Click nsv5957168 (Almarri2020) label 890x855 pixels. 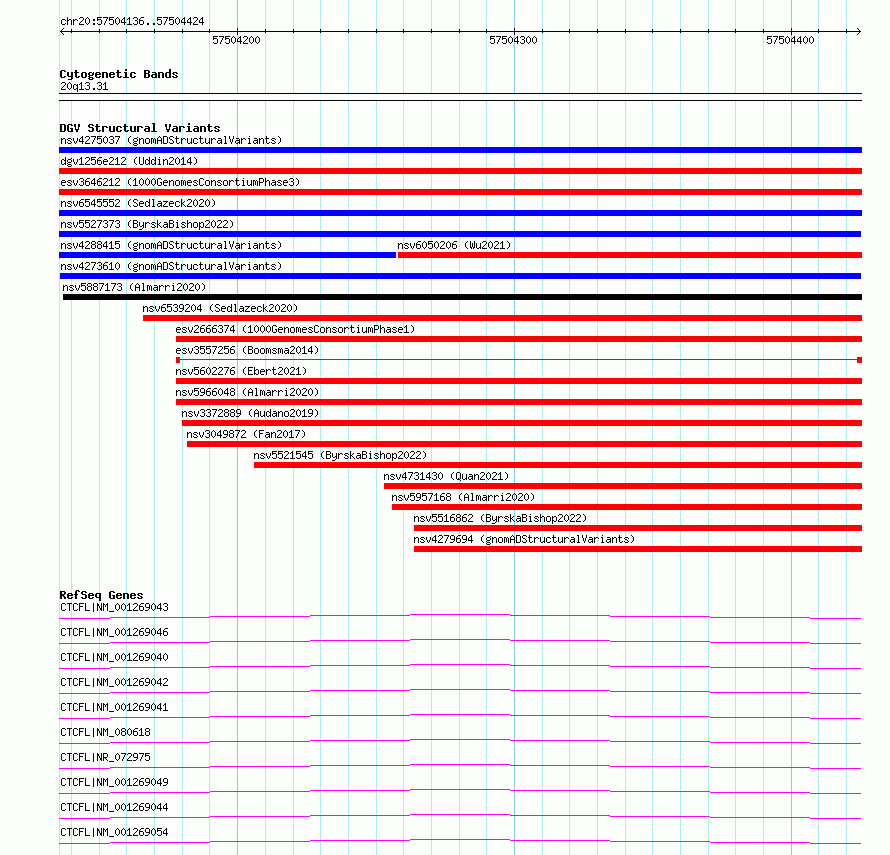click(463, 497)
